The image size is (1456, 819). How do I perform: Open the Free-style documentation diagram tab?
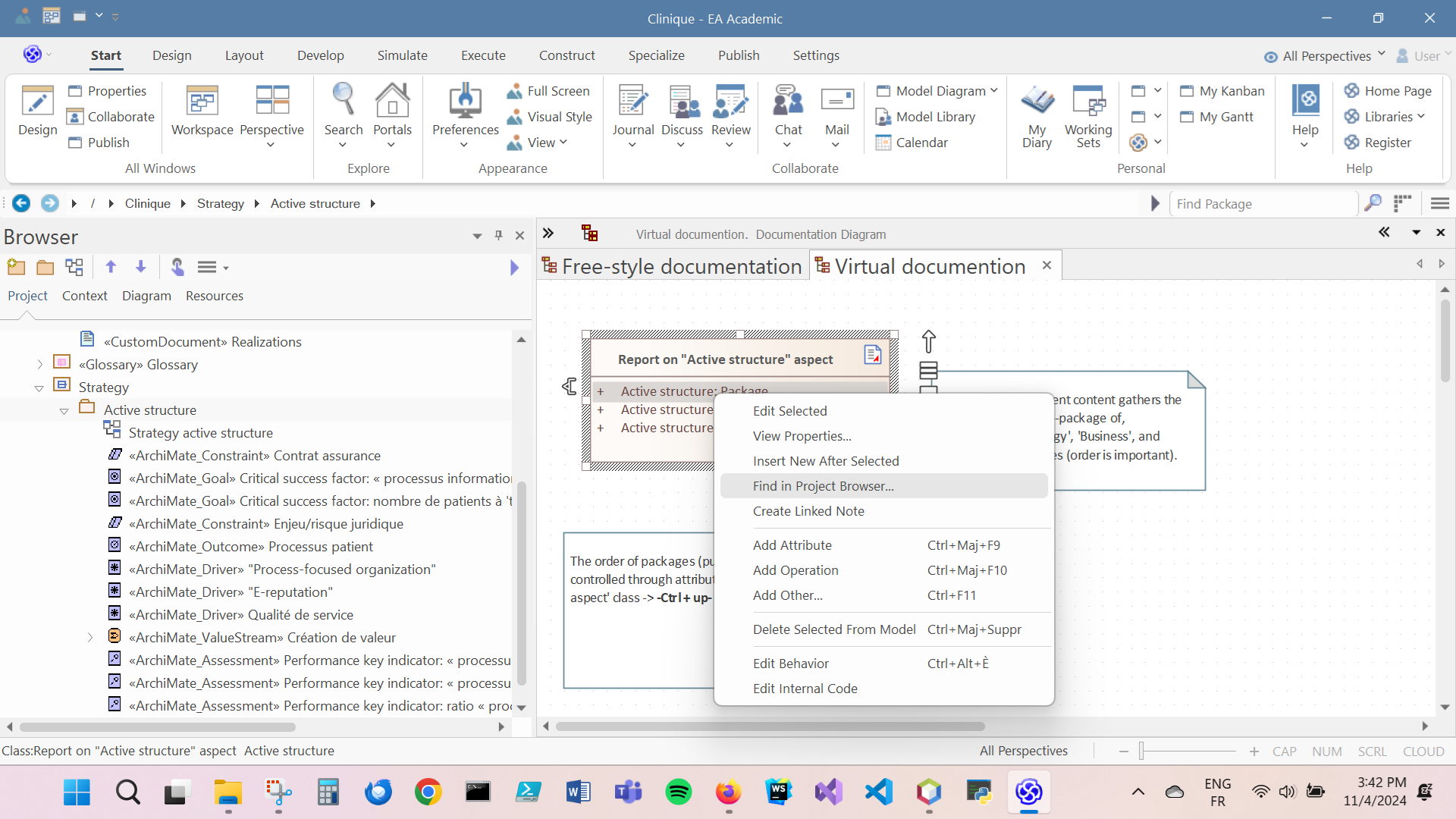[673, 266]
